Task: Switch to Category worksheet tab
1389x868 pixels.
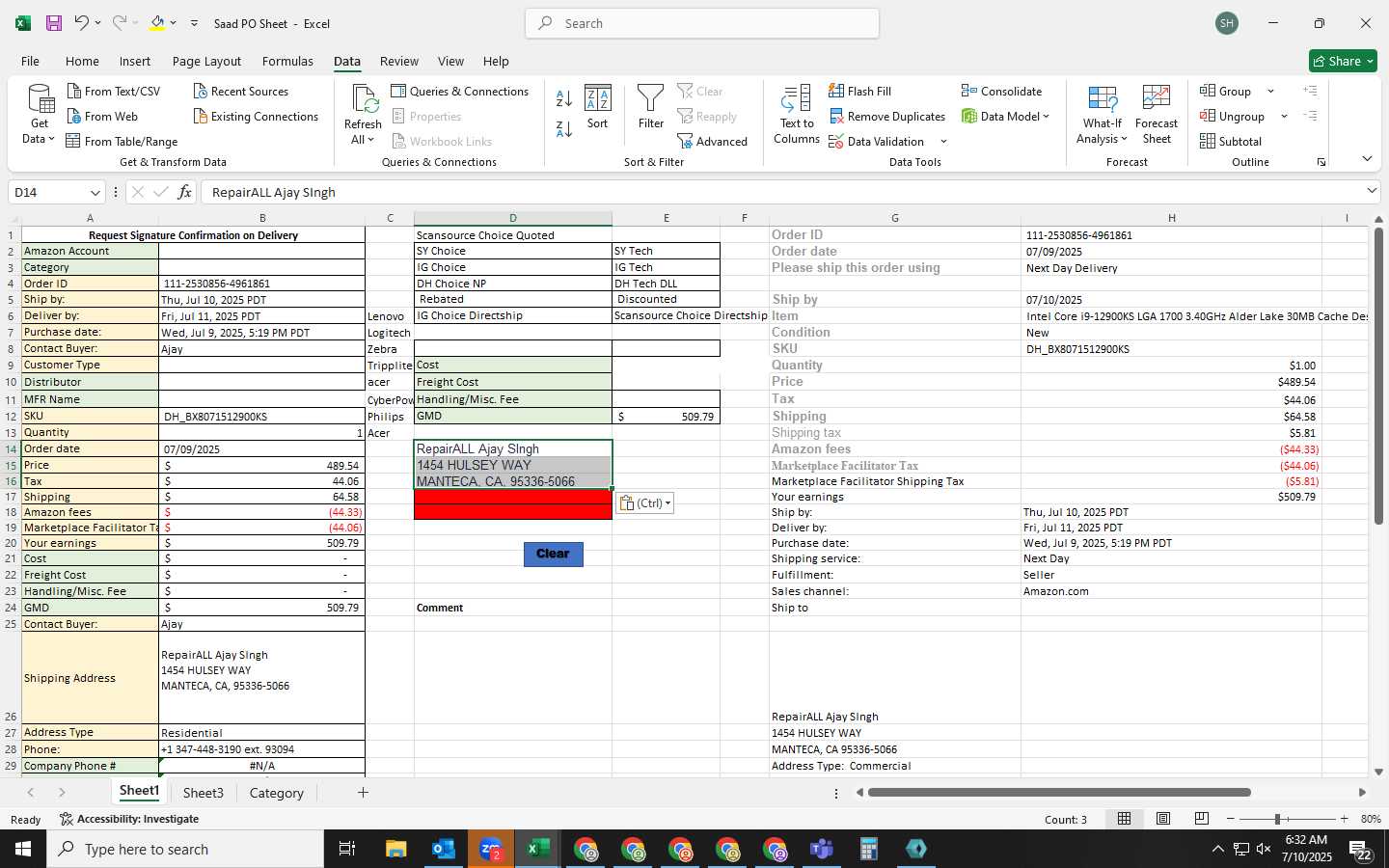Action: (x=277, y=793)
